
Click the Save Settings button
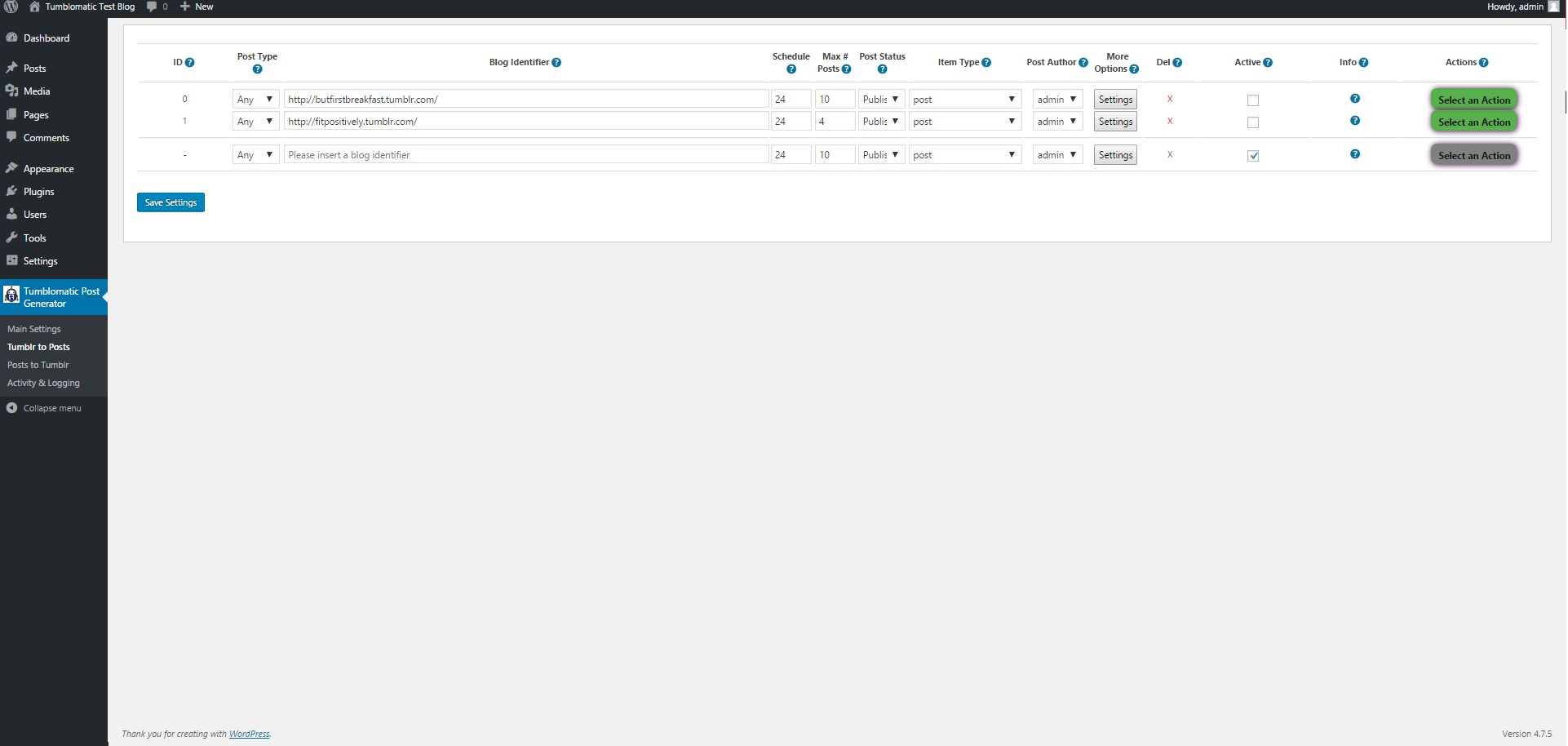[171, 202]
